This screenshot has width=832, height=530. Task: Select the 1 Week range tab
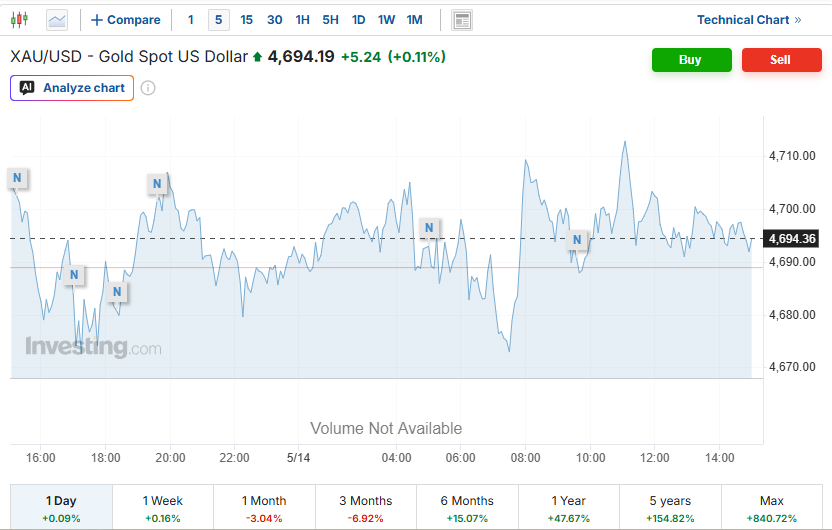coord(163,507)
